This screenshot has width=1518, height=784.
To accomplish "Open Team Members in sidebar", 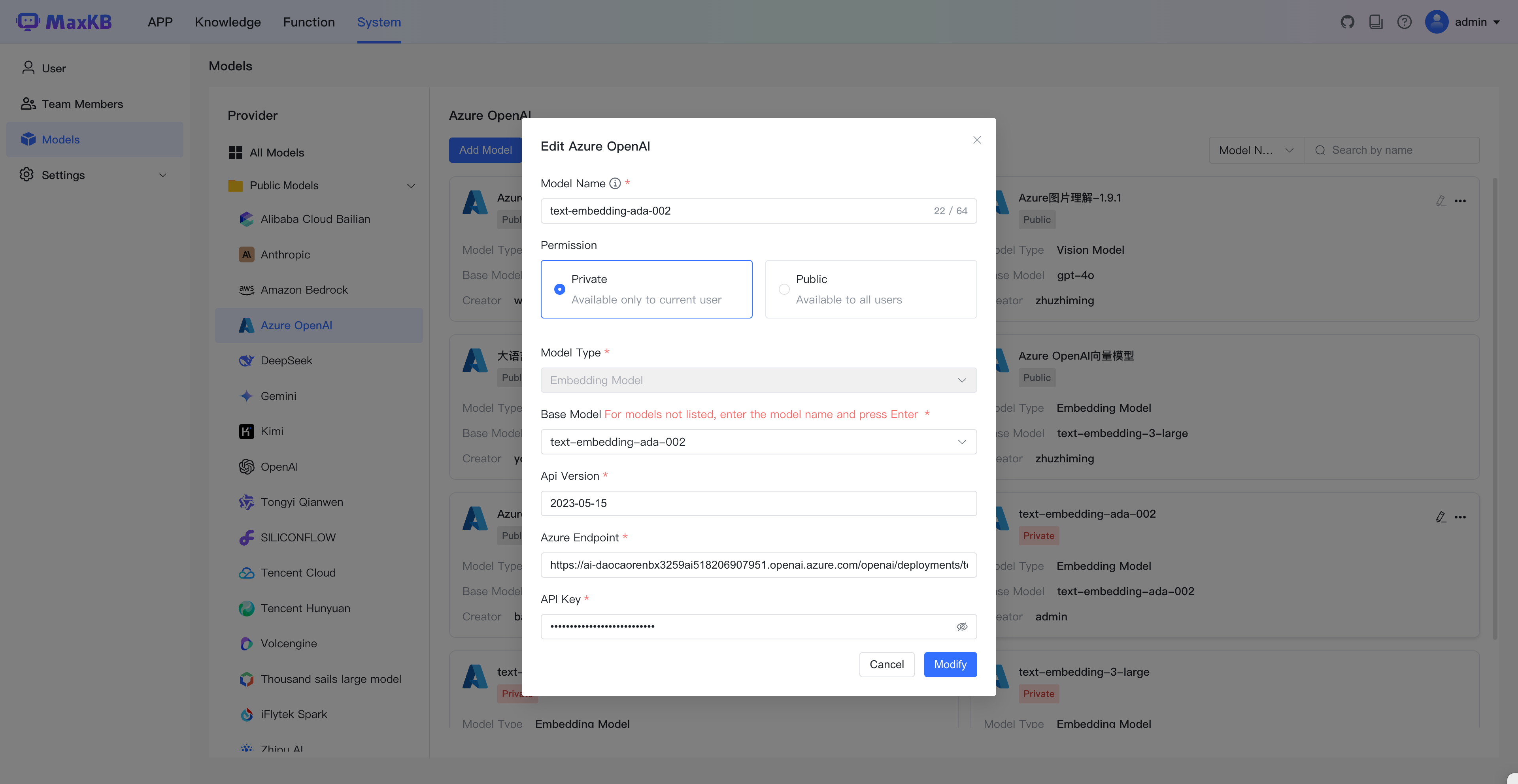I will (94, 104).
